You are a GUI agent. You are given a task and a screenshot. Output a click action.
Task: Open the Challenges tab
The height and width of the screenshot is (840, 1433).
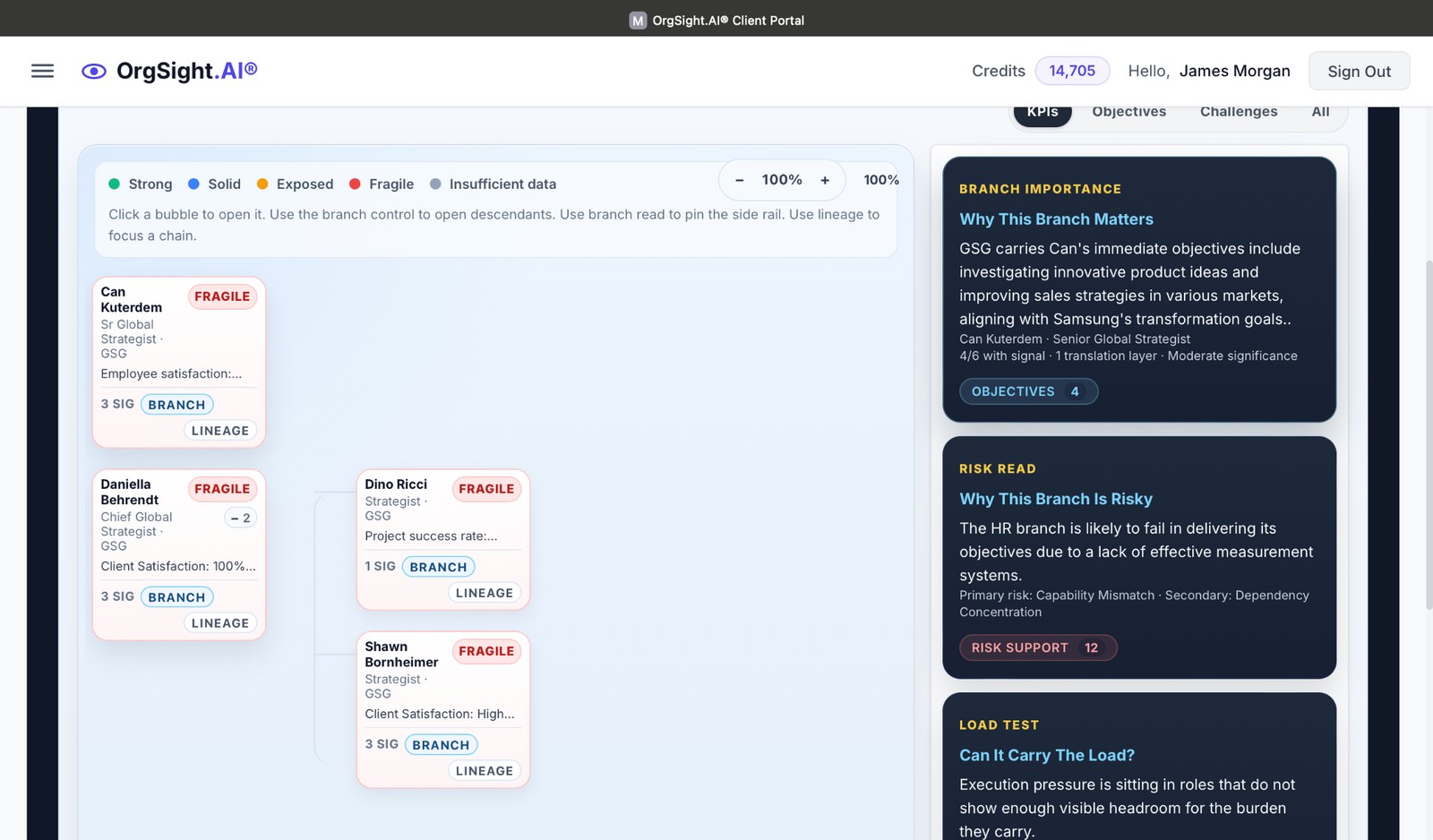point(1239,111)
